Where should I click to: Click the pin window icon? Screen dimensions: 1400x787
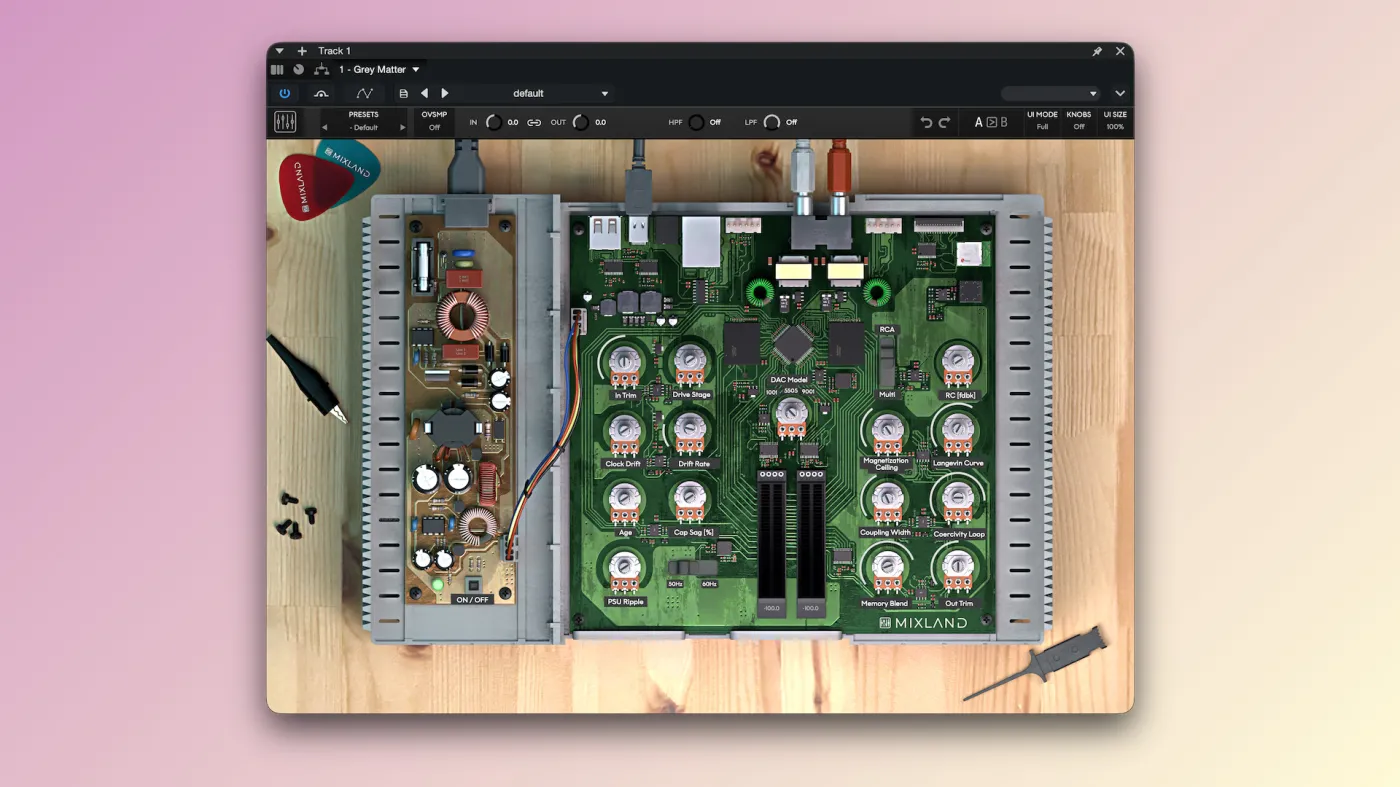pyautogui.click(x=1097, y=51)
